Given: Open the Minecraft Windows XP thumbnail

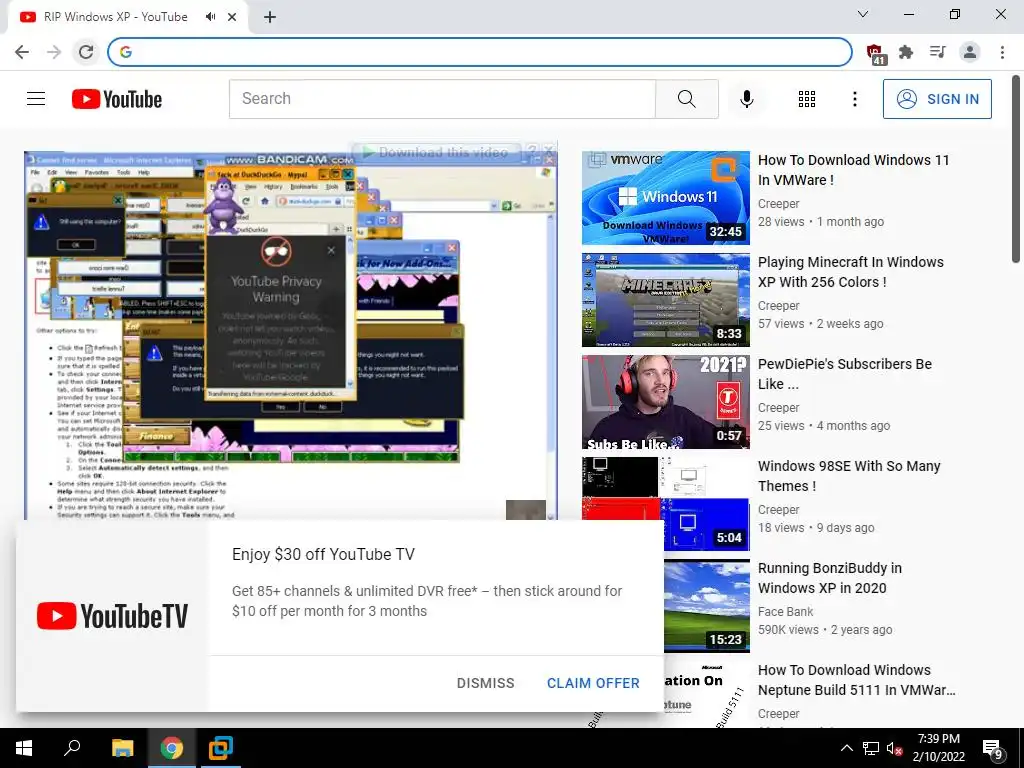Looking at the screenshot, I should click(665, 300).
